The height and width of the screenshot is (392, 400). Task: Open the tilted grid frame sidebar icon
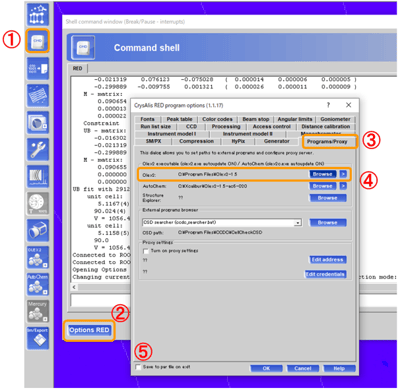click(38, 96)
